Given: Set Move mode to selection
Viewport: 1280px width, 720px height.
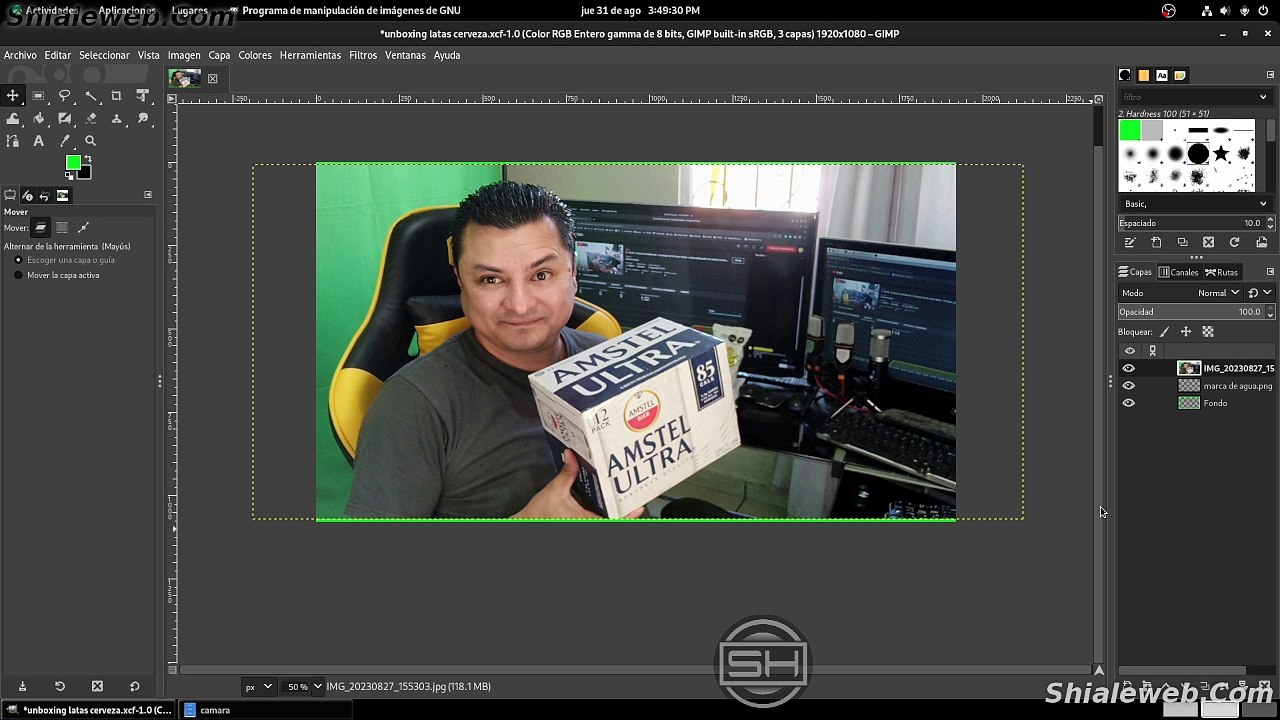Looking at the screenshot, I should pos(62,228).
